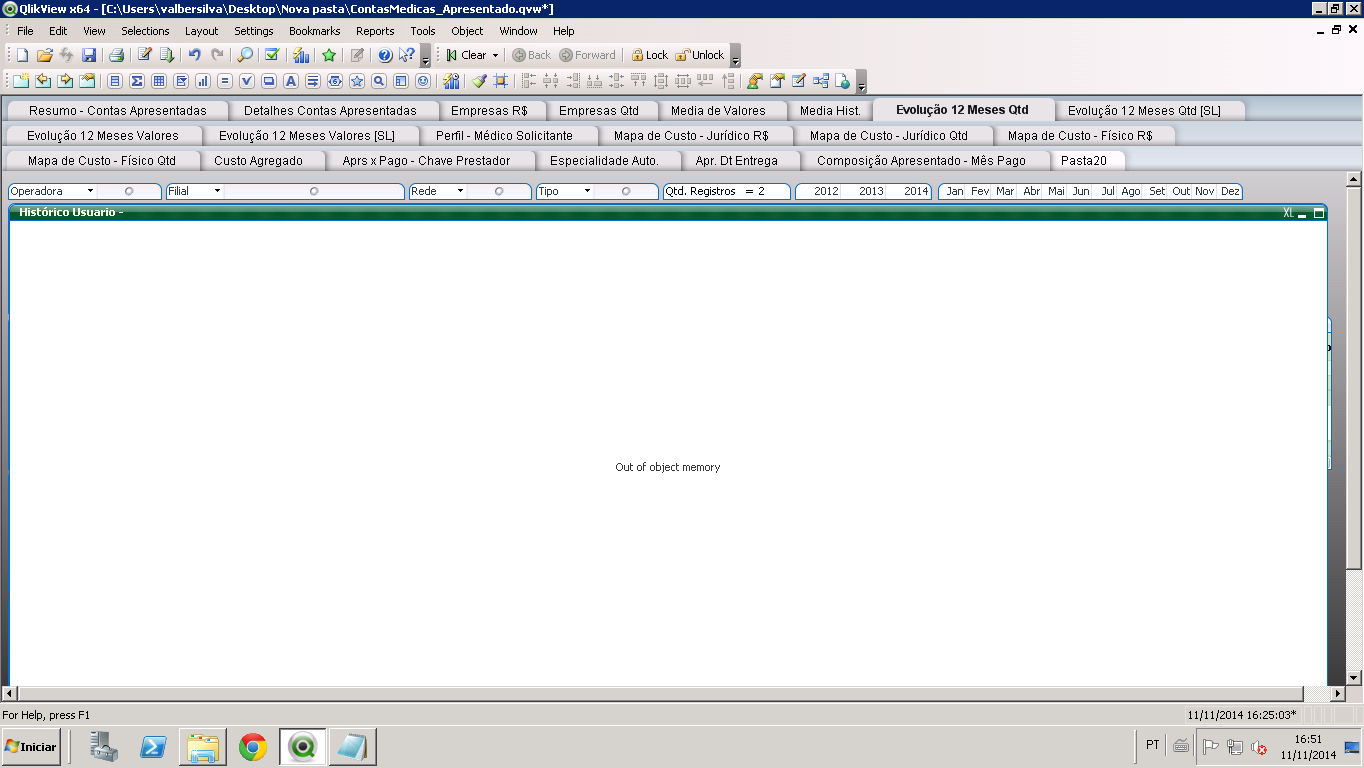Open the Clear button dropdown arrow
Screen dimensions: 1364x768
[495, 55]
